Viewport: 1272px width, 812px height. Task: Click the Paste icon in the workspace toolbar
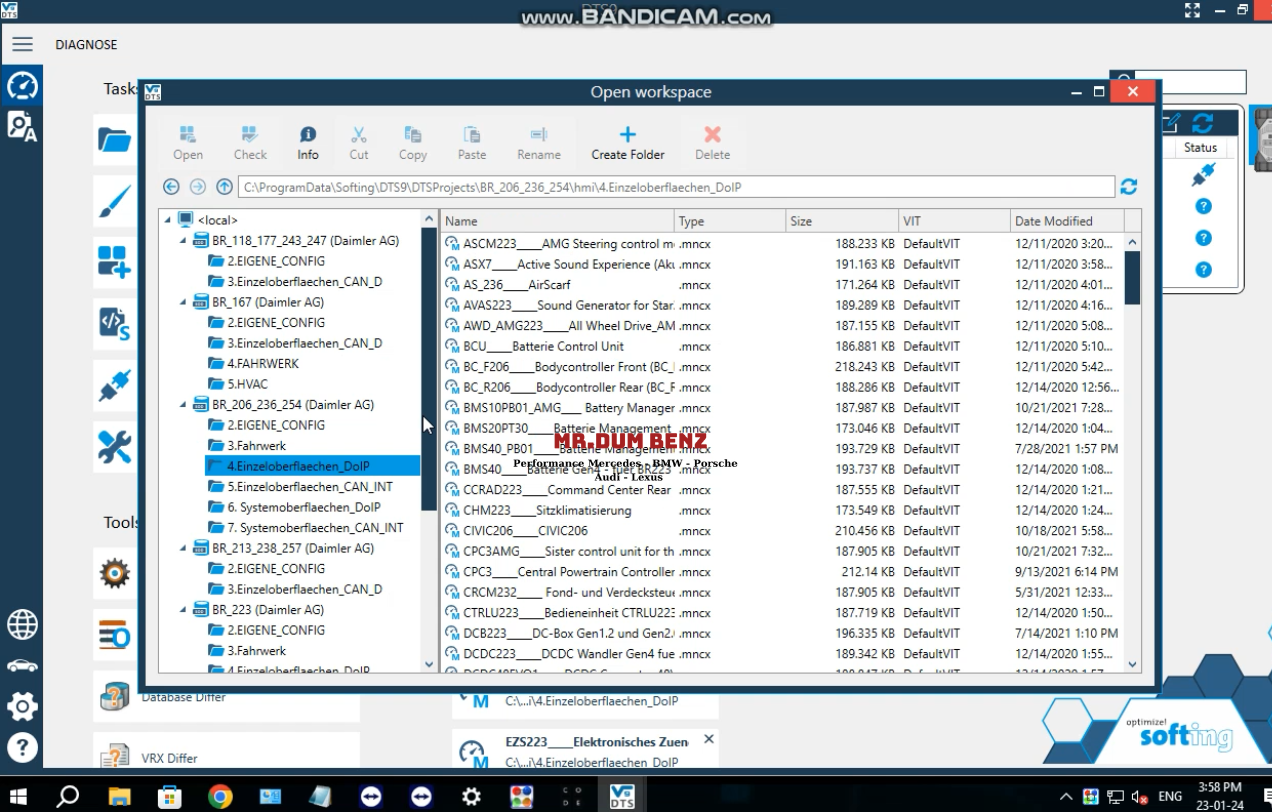point(471,141)
